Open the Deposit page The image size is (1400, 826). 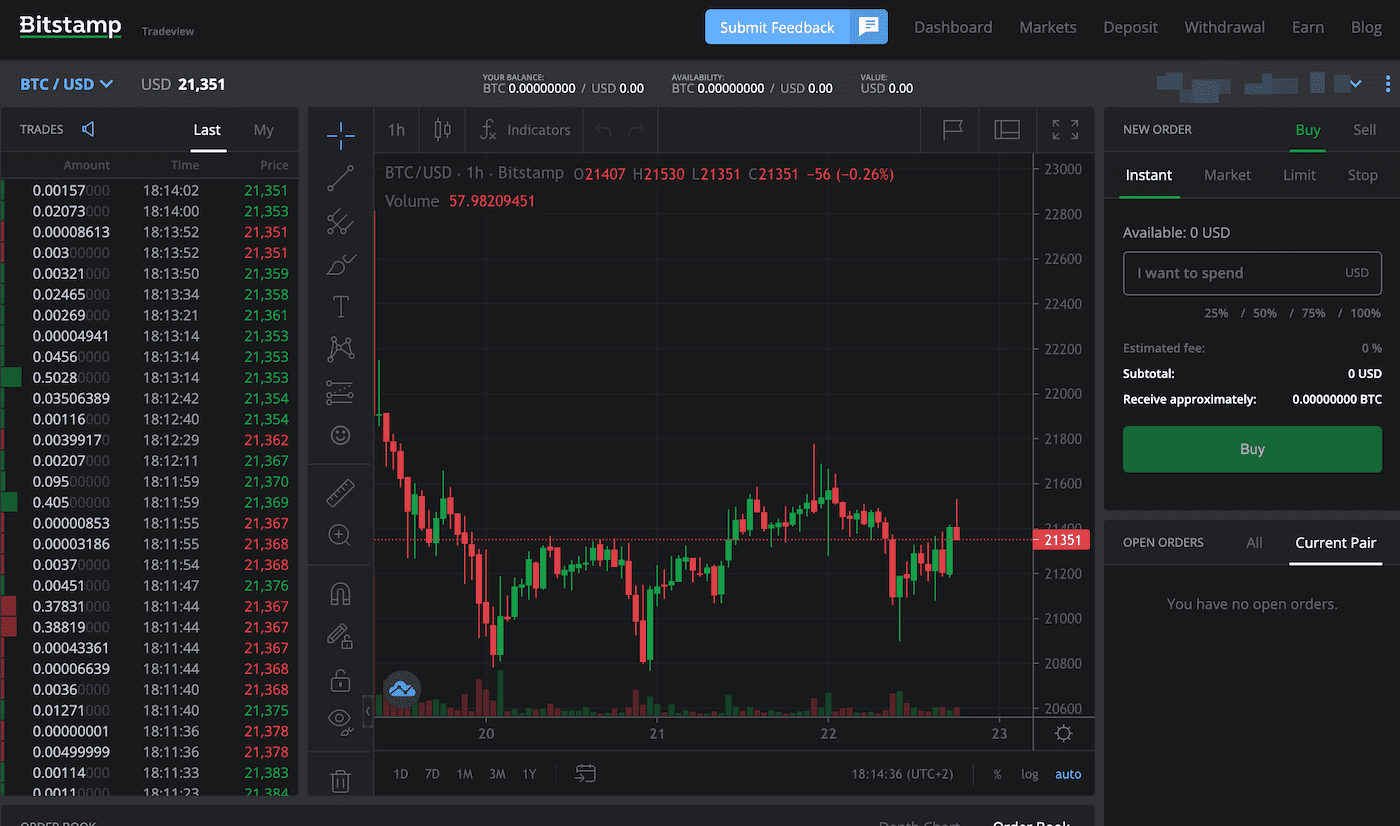tap(1130, 27)
